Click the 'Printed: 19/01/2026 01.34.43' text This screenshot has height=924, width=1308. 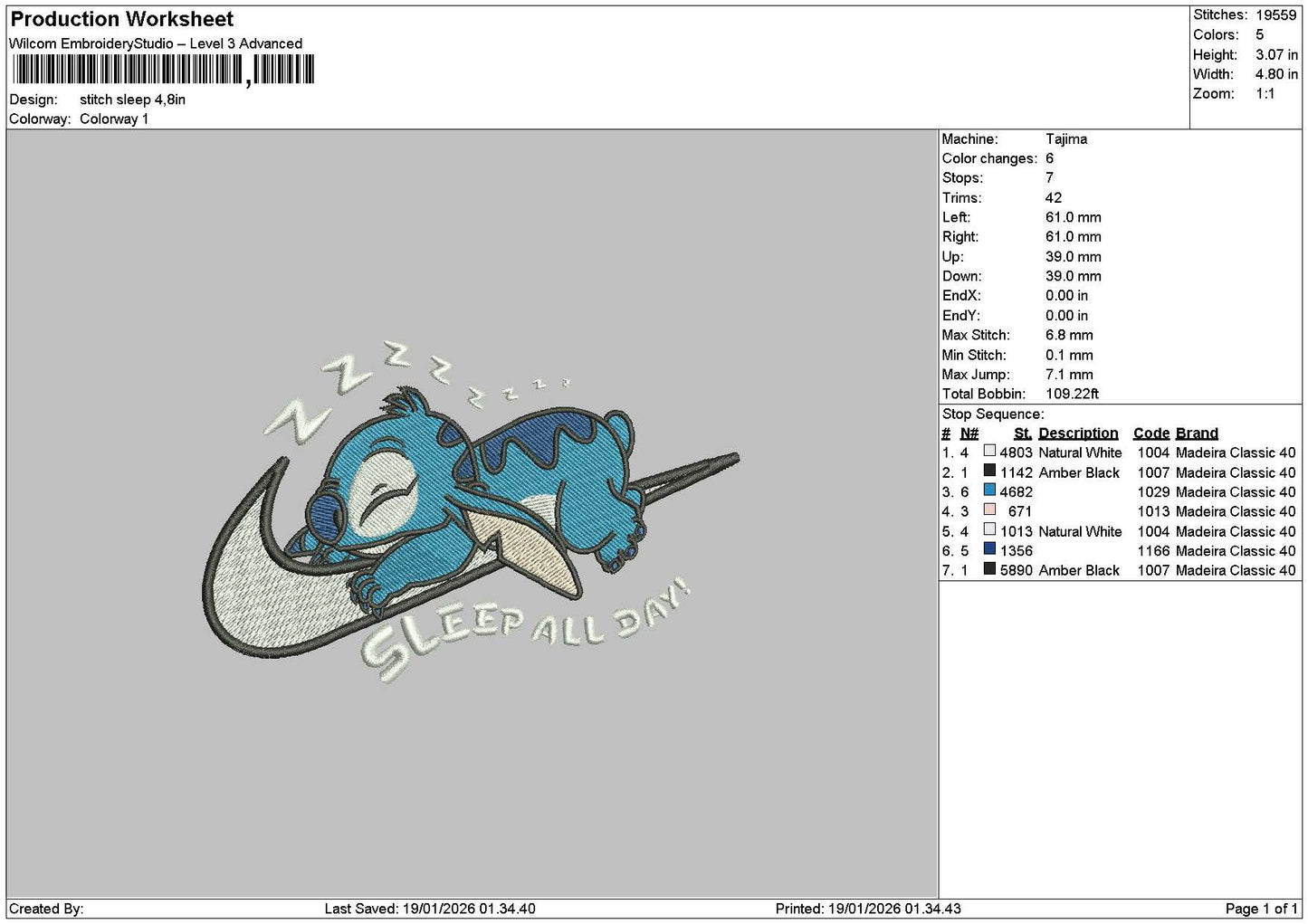tap(868, 910)
